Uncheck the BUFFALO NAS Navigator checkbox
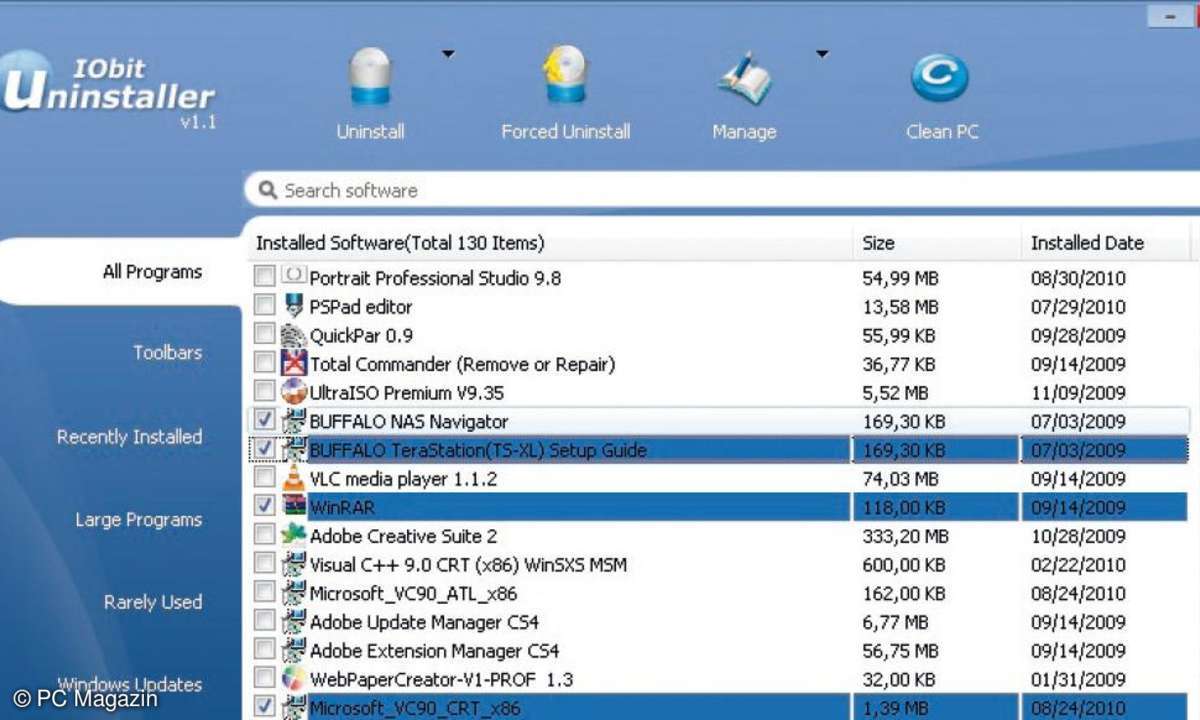1200x720 pixels. click(x=264, y=420)
